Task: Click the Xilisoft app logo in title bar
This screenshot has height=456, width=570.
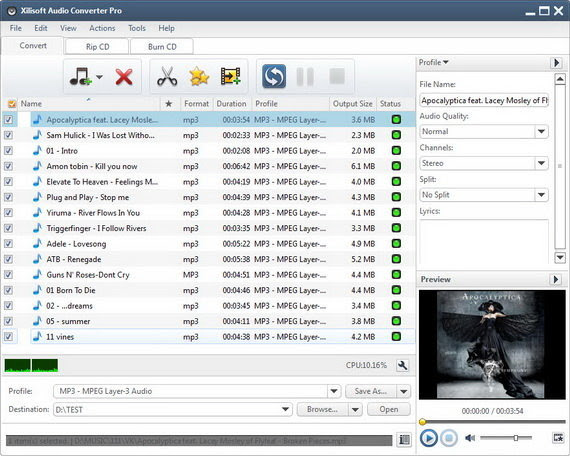Action: 12,11
